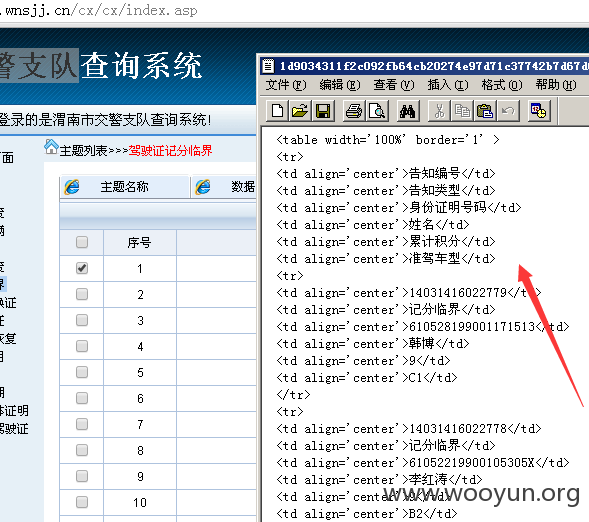Click the Copy icon in toolbar
Screen dimensions: 589x522
click(462, 111)
